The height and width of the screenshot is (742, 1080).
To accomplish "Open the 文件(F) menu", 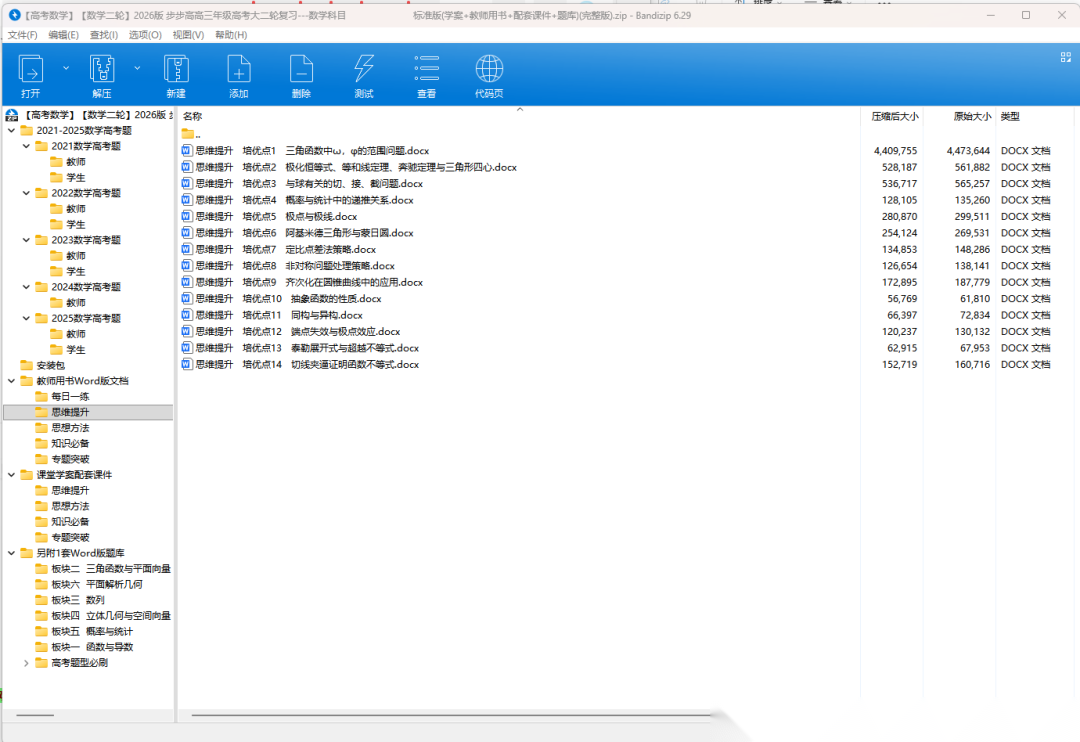I will 23,35.
